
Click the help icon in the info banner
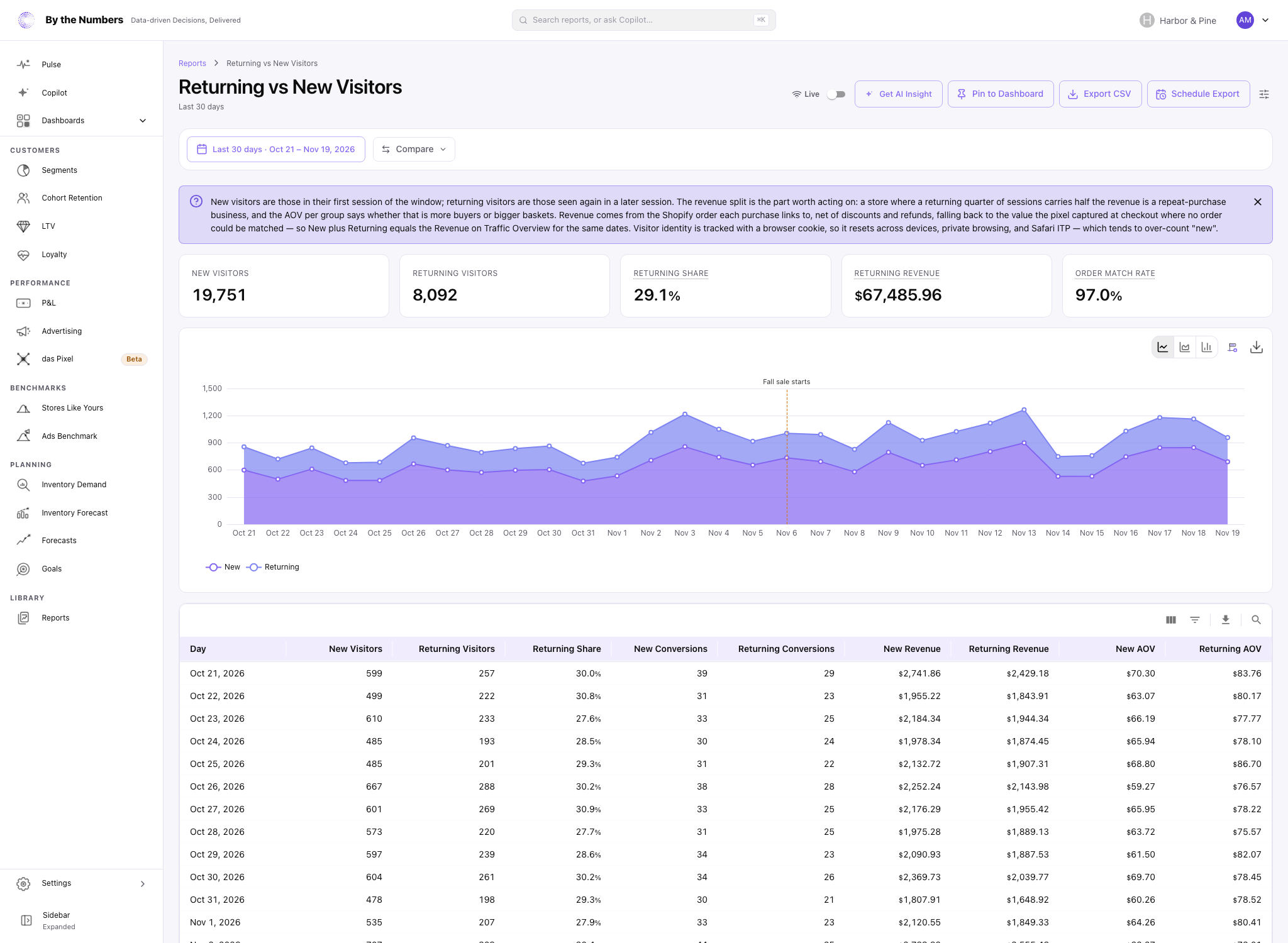(x=196, y=201)
